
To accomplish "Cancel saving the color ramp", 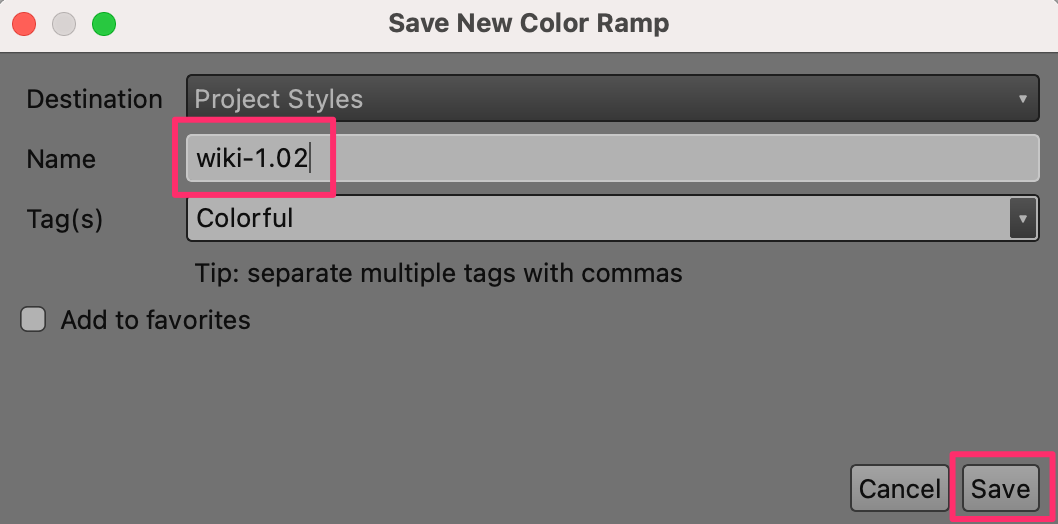I will click(x=899, y=488).
